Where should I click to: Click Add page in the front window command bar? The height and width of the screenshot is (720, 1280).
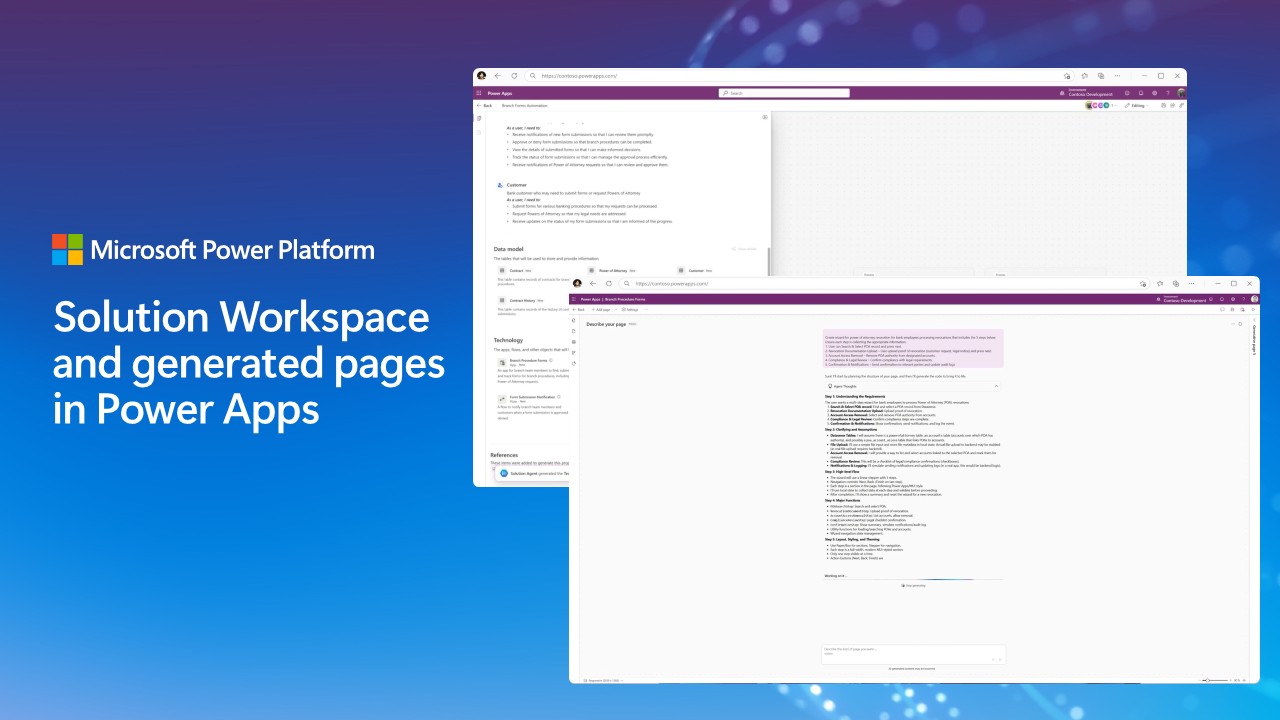601,310
